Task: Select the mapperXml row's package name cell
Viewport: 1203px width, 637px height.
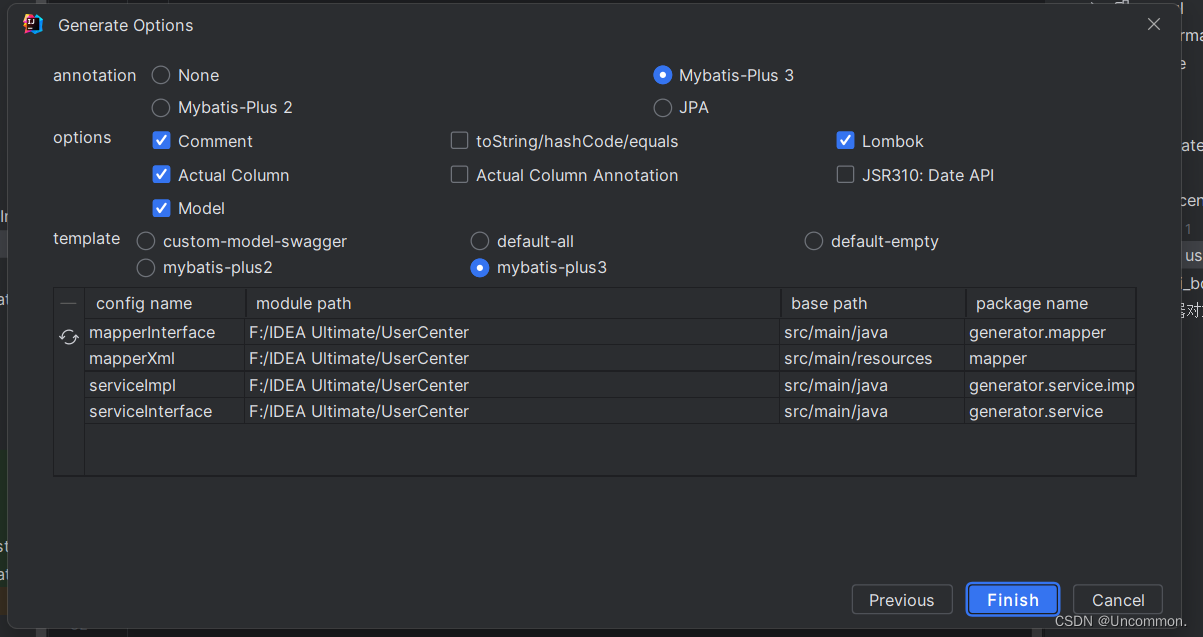Action: [1049, 358]
